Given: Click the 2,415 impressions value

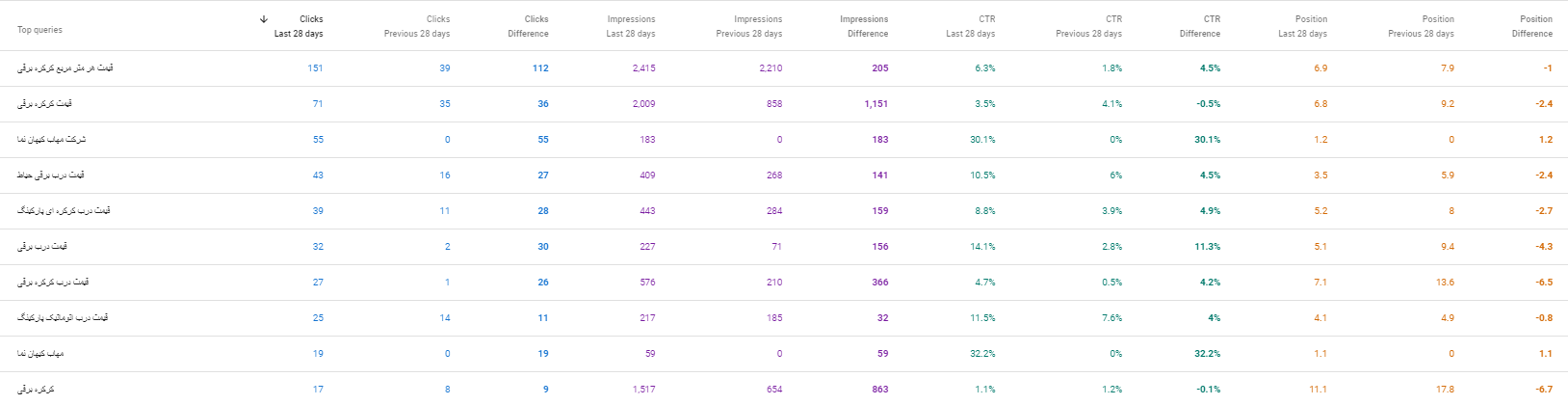Looking at the screenshot, I should 643,68.
